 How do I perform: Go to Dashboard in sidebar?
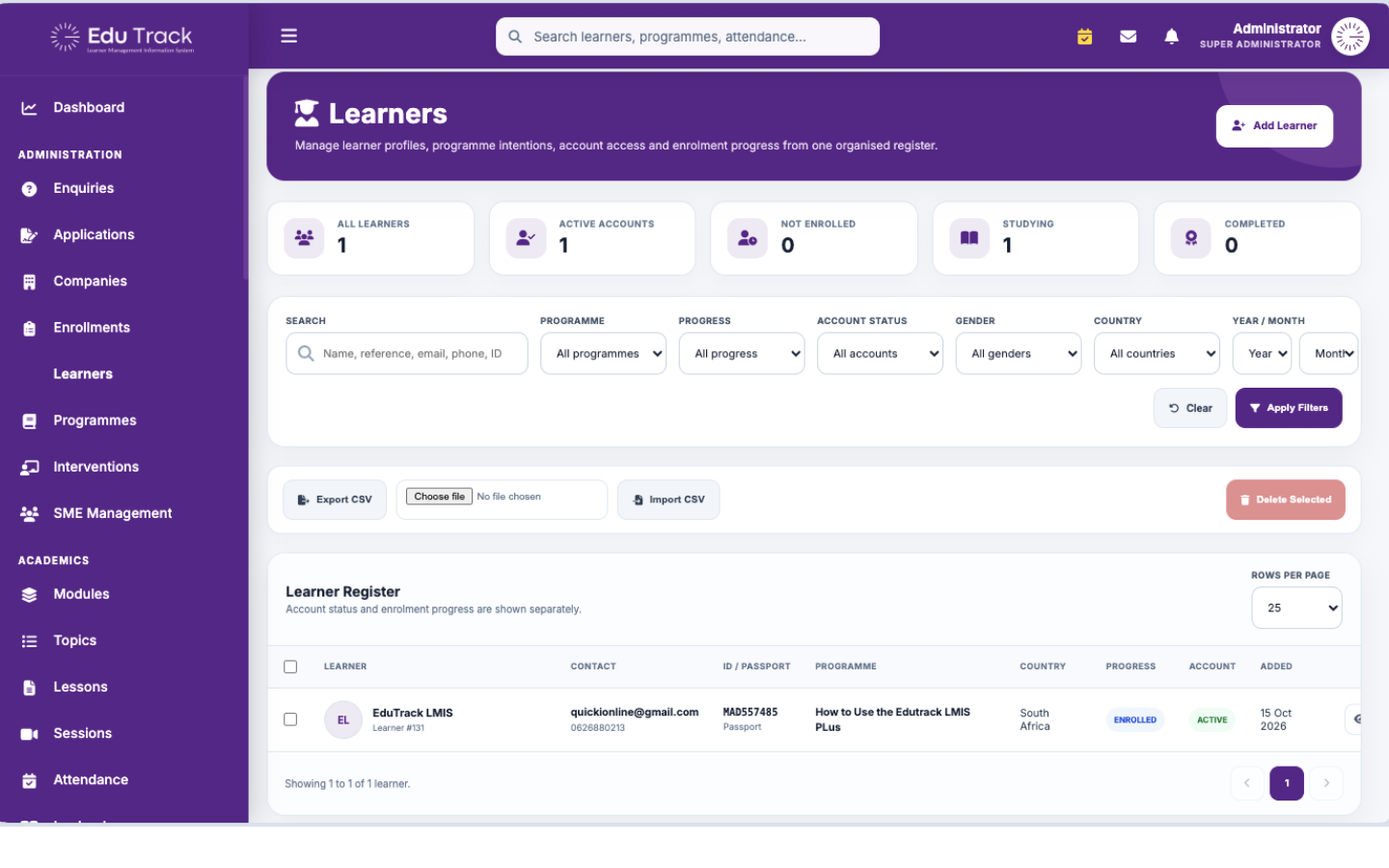click(x=89, y=108)
